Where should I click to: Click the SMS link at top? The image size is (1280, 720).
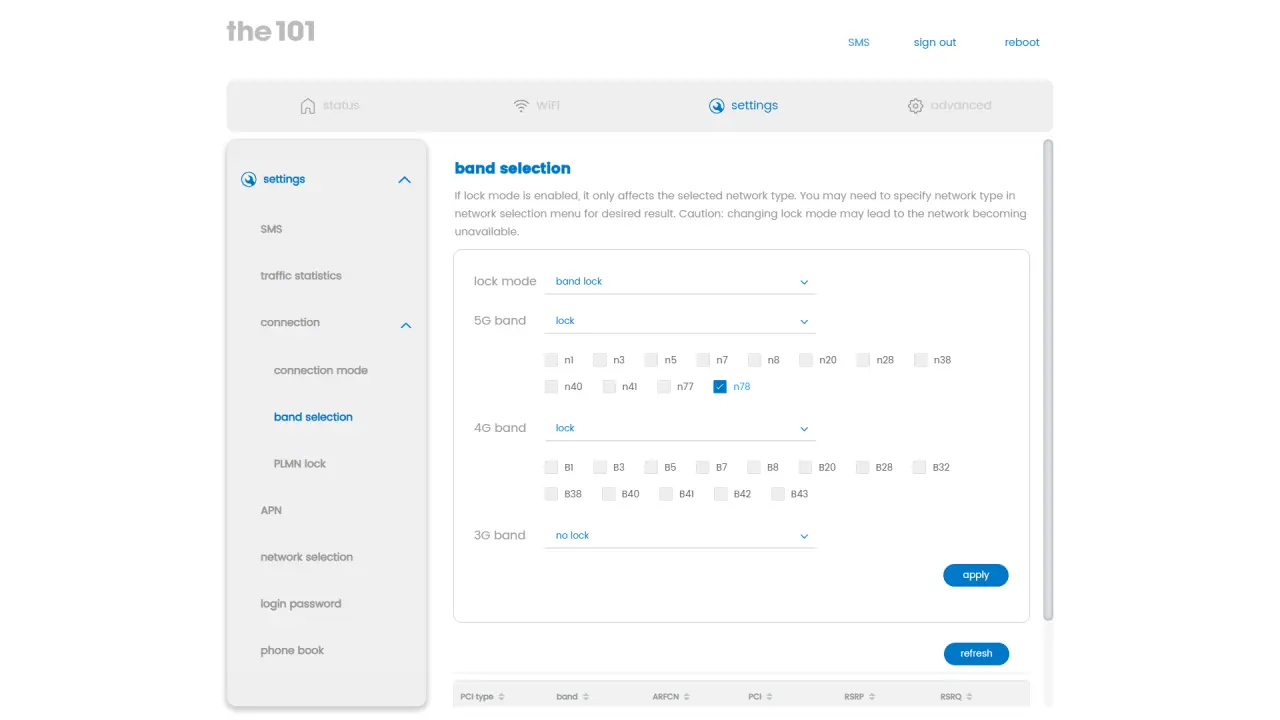click(x=859, y=43)
